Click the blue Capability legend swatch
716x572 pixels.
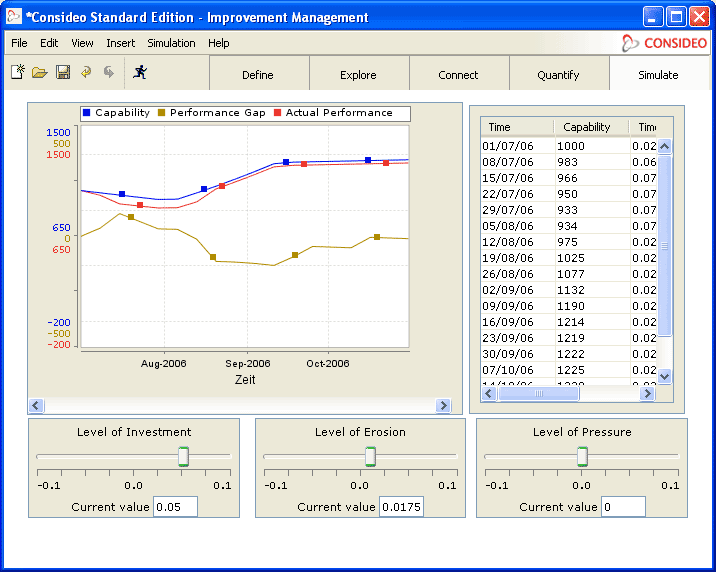coord(87,112)
